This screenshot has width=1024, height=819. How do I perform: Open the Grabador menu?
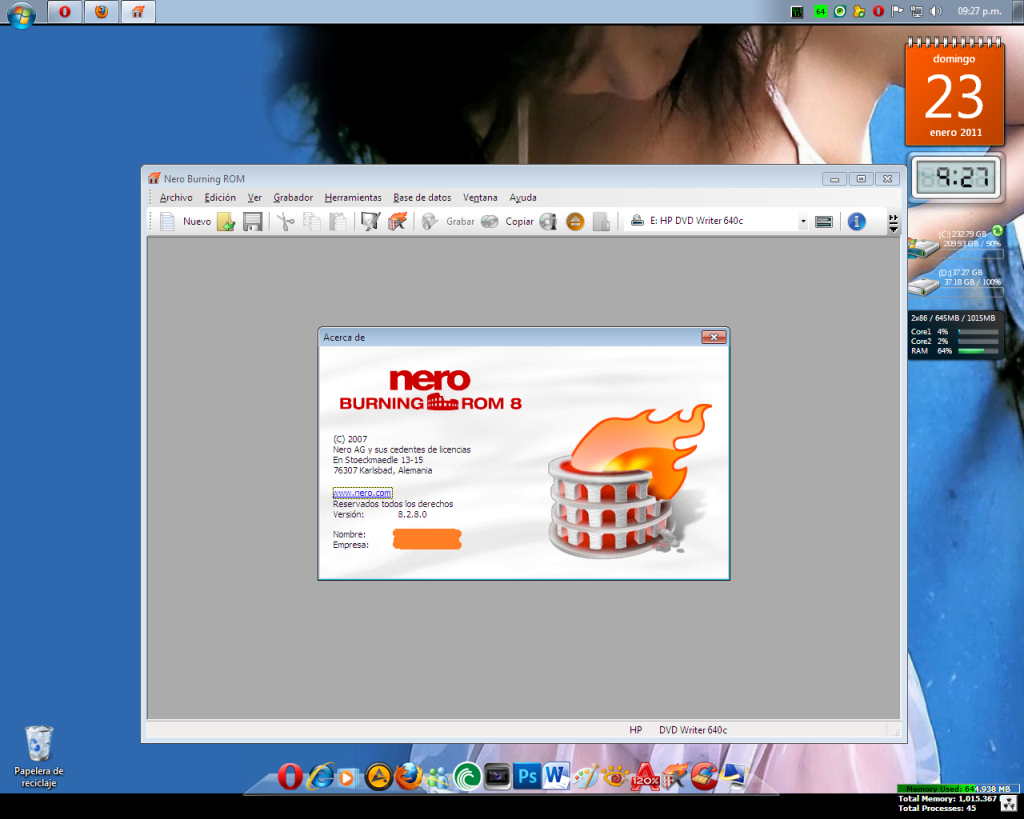click(293, 197)
